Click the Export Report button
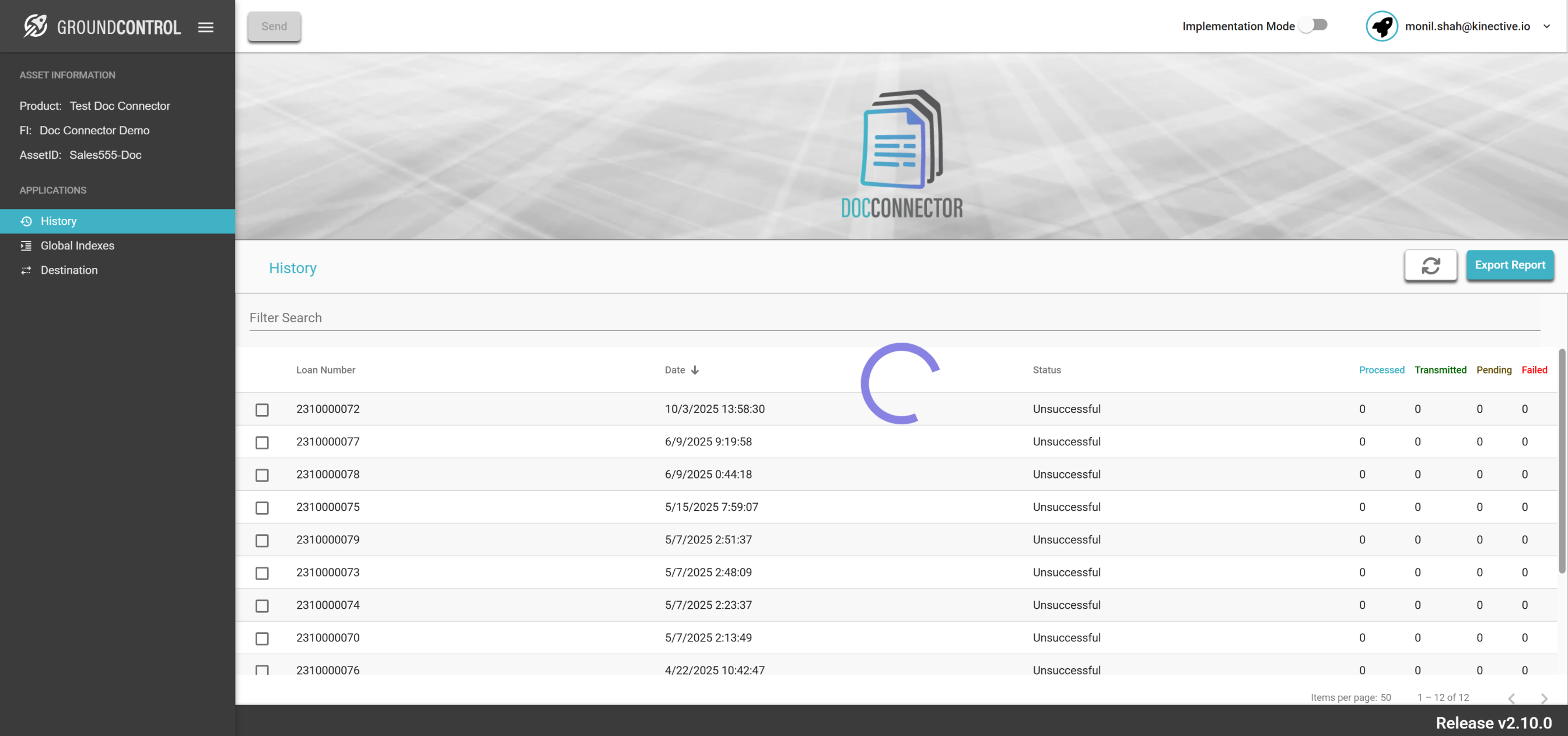The width and height of the screenshot is (1568, 736). tap(1509, 265)
